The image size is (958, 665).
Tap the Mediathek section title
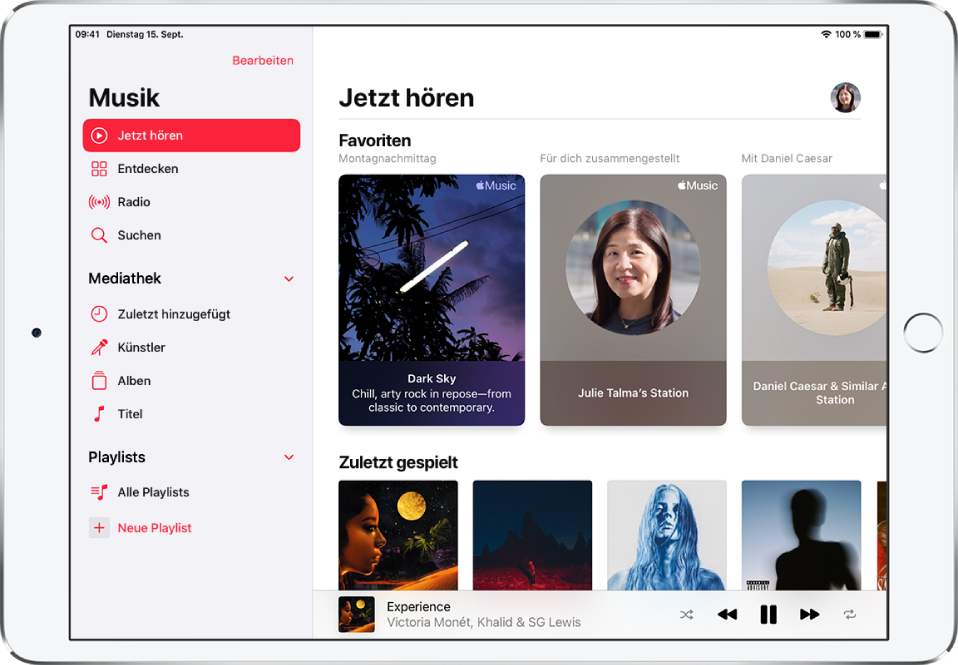[125, 279]
